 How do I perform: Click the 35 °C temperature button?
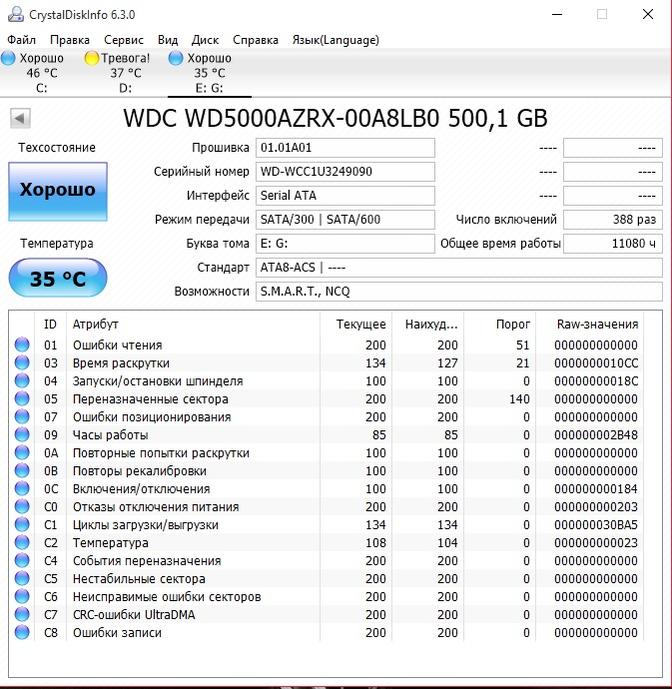click(58, 278)
